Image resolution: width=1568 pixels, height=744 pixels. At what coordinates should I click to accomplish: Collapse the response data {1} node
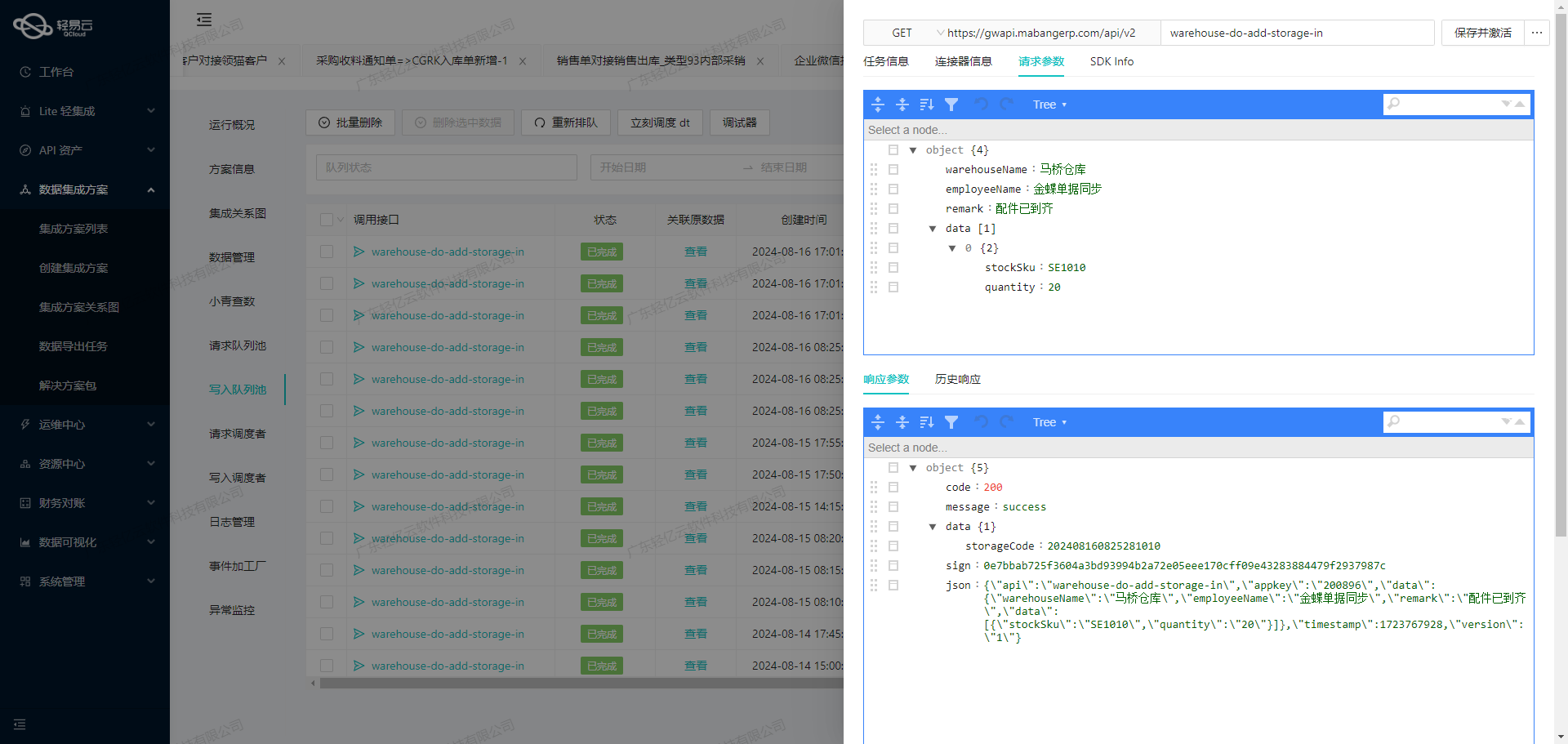point(933,527)
